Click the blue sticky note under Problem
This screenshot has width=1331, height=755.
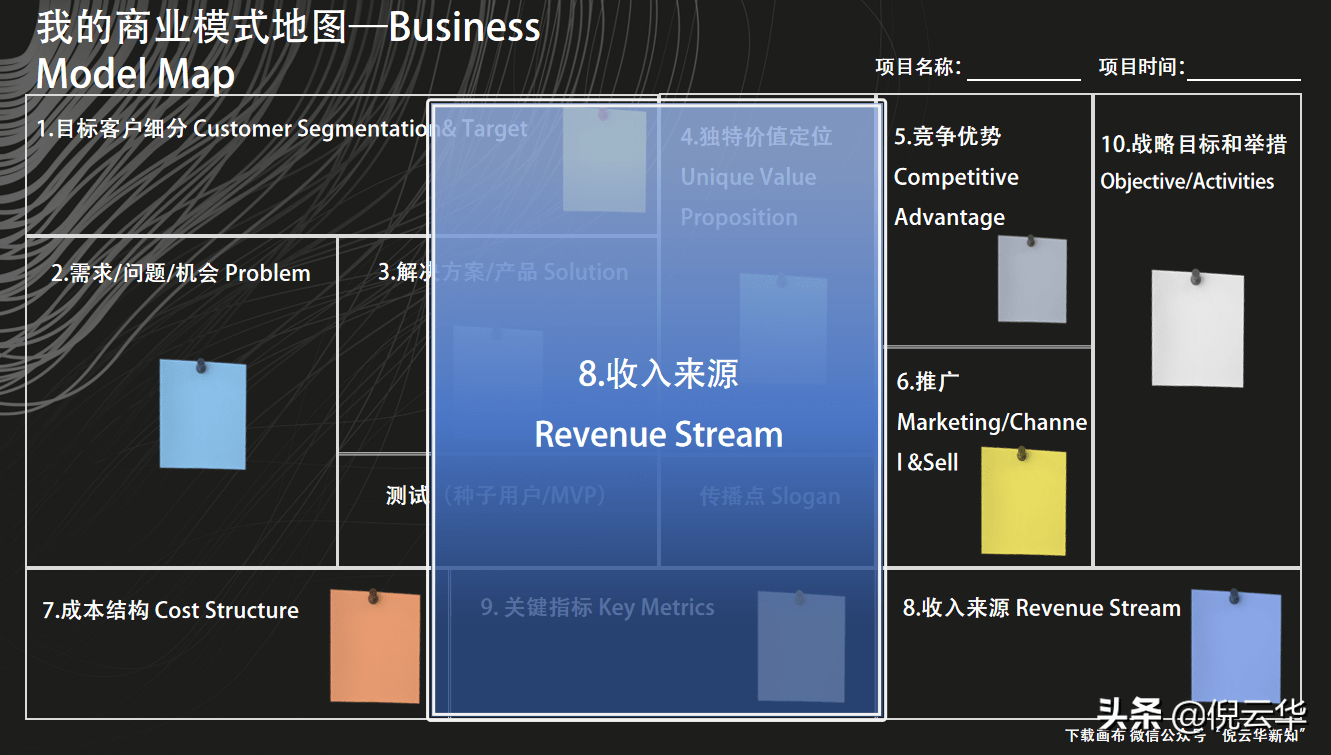click(203, 413)
